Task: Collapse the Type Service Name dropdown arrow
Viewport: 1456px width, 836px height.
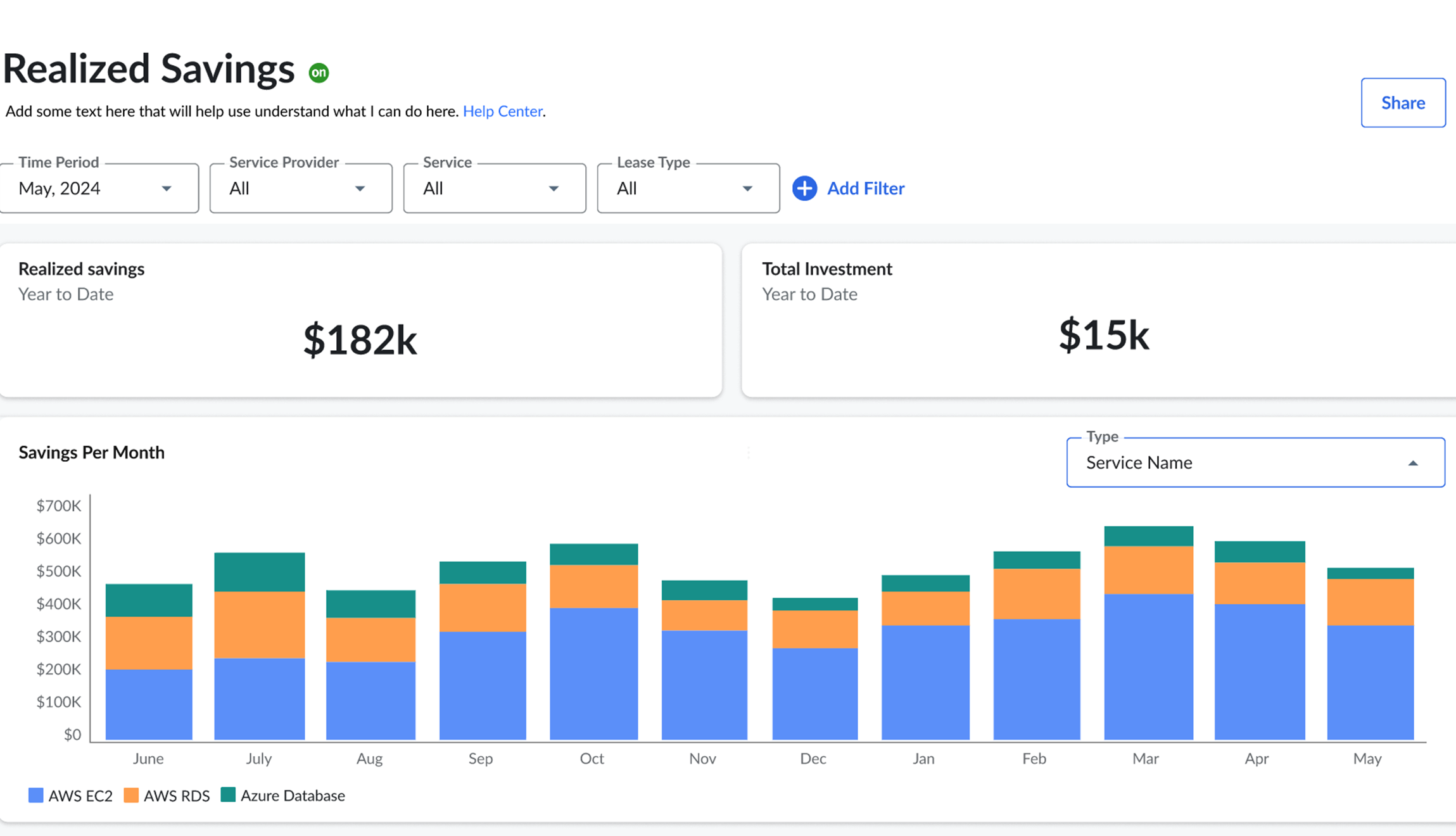Action: pos(1413,463)
